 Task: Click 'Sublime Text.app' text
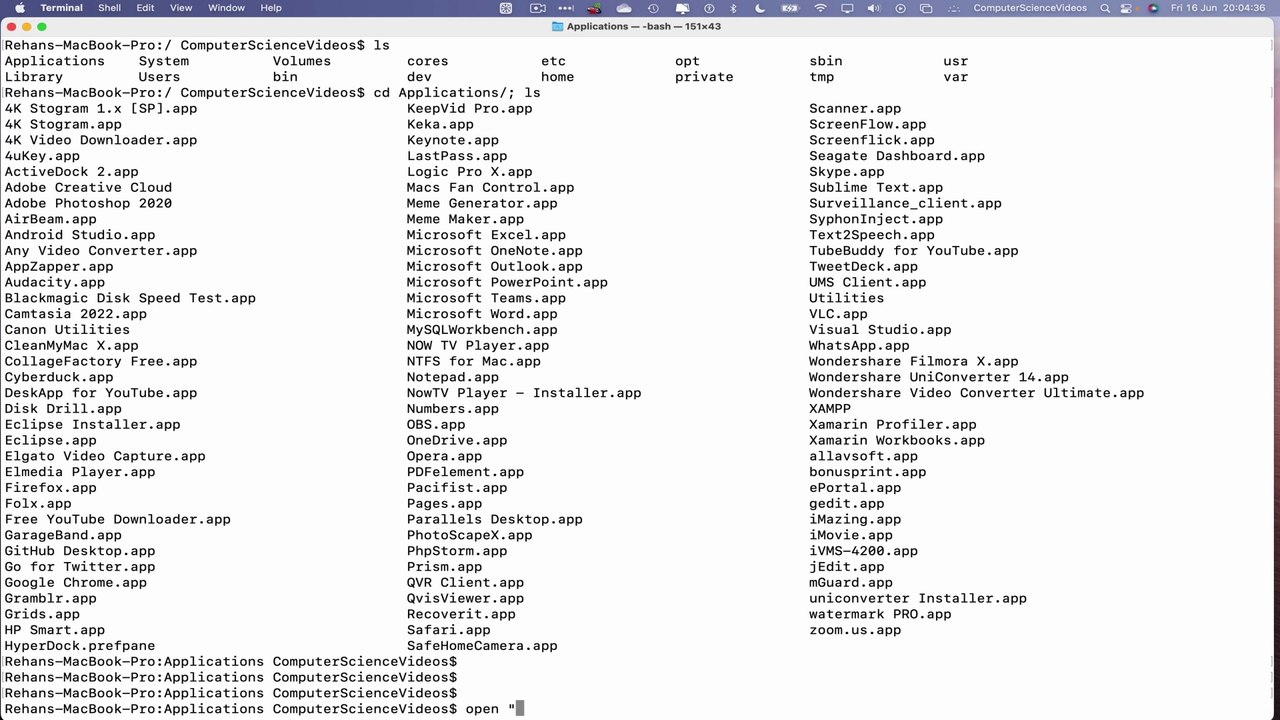click(x=876, y=188)
